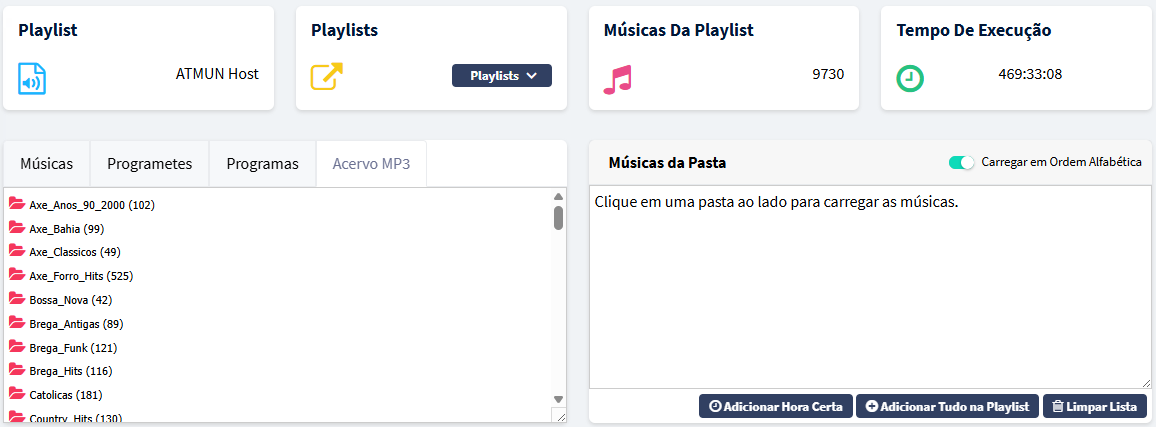Click the audio file icon under Playlist

[x=32, y=78]
